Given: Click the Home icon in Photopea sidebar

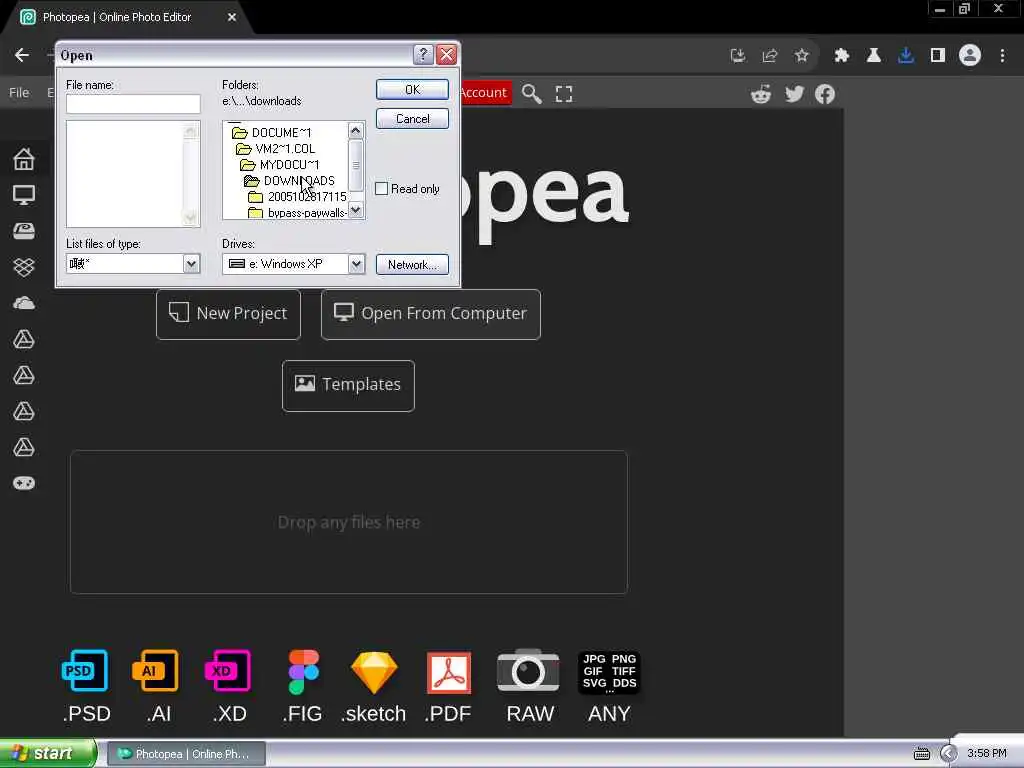Looking at the screenshot, I should (24, 159).
